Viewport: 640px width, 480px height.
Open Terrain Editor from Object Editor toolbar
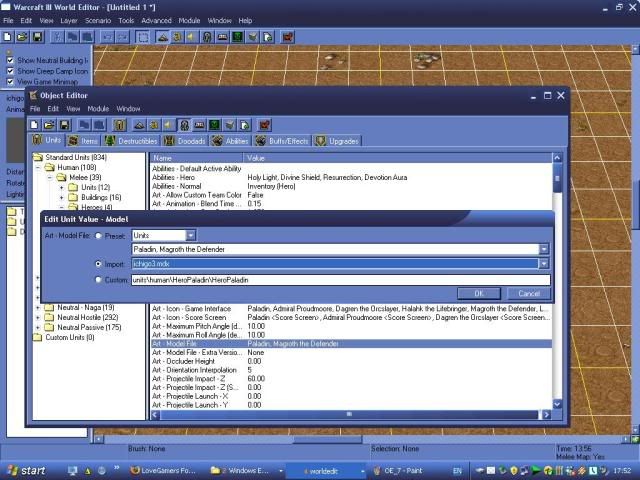click(139, 125)
